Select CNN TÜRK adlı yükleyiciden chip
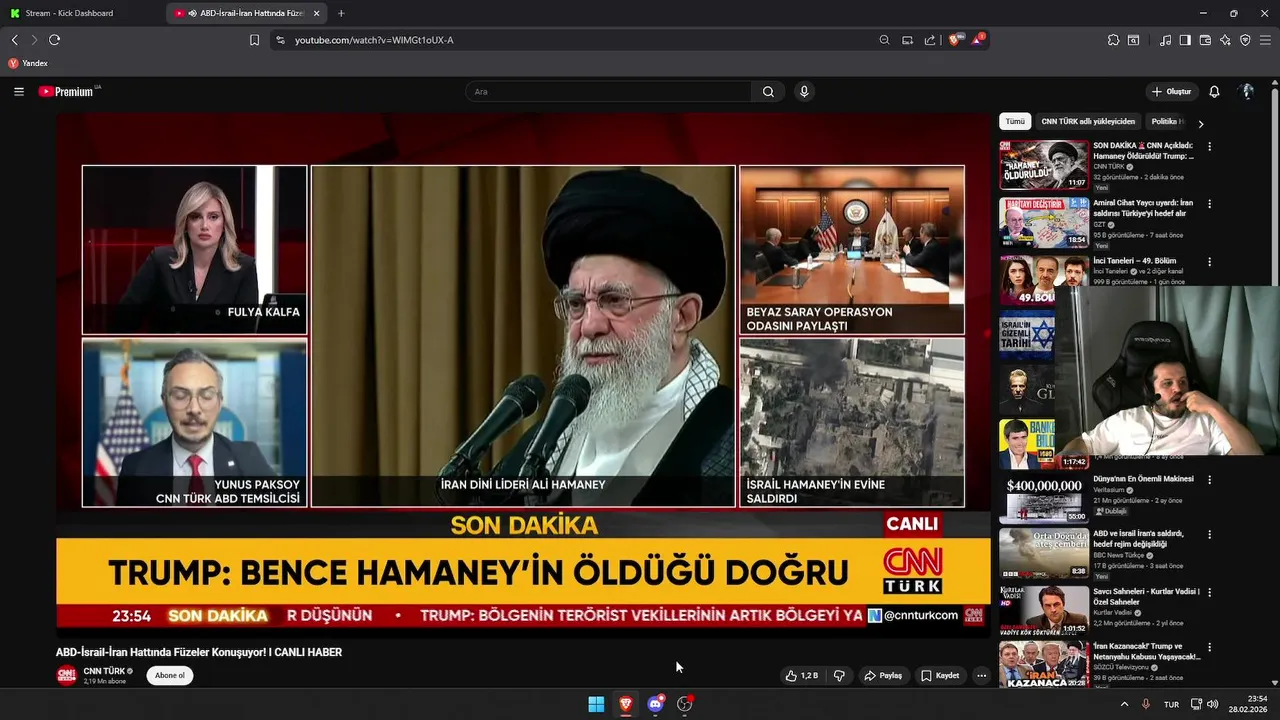Screen dimensions: 1280x720 pos(1088,122)
